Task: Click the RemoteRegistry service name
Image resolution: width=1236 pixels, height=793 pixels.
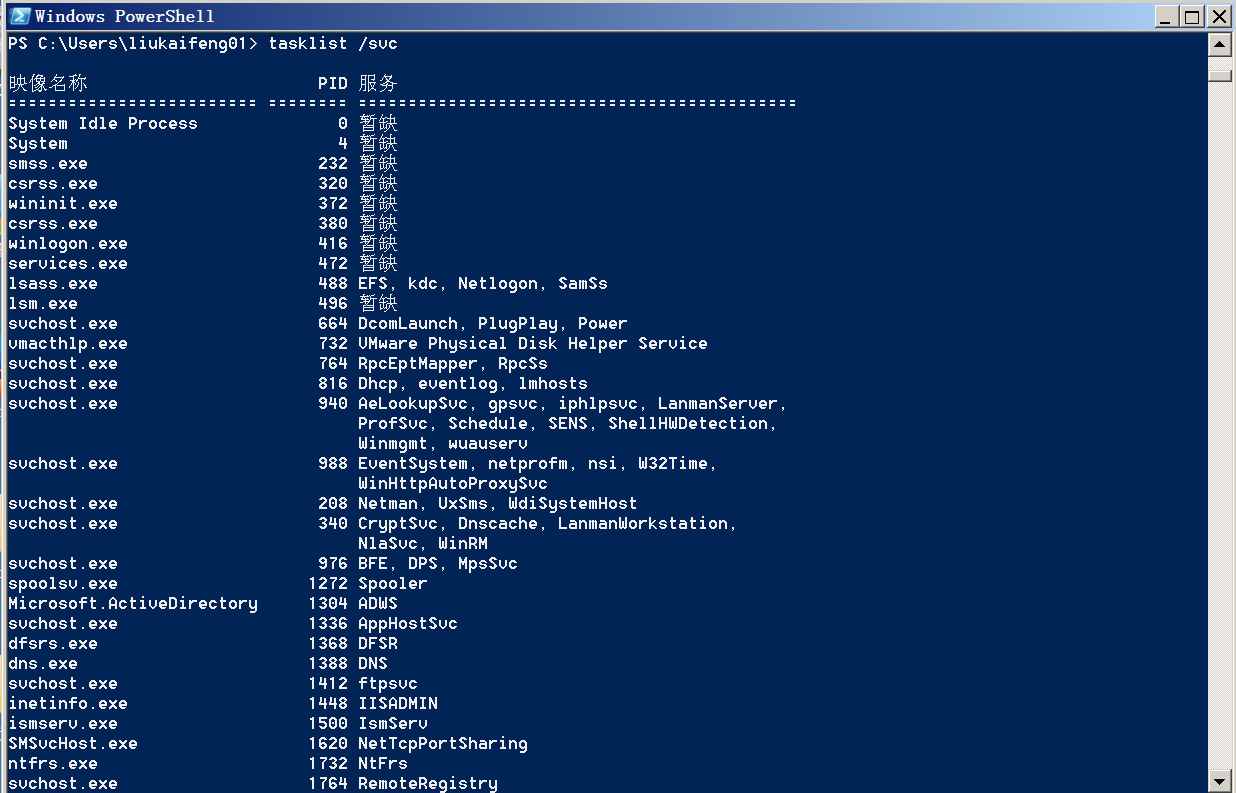Action: tap(428, 784)
